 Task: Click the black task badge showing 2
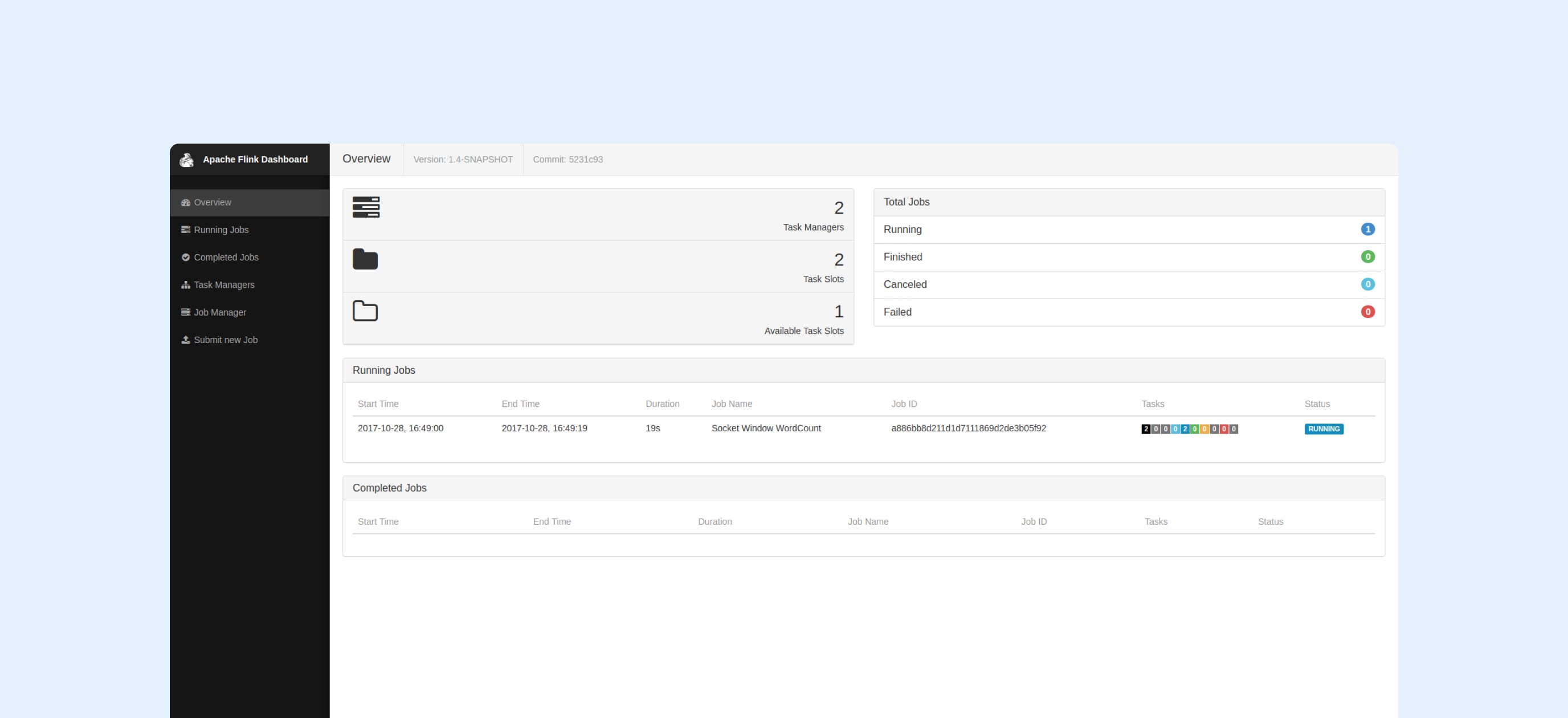click(x=1146, y=429)
